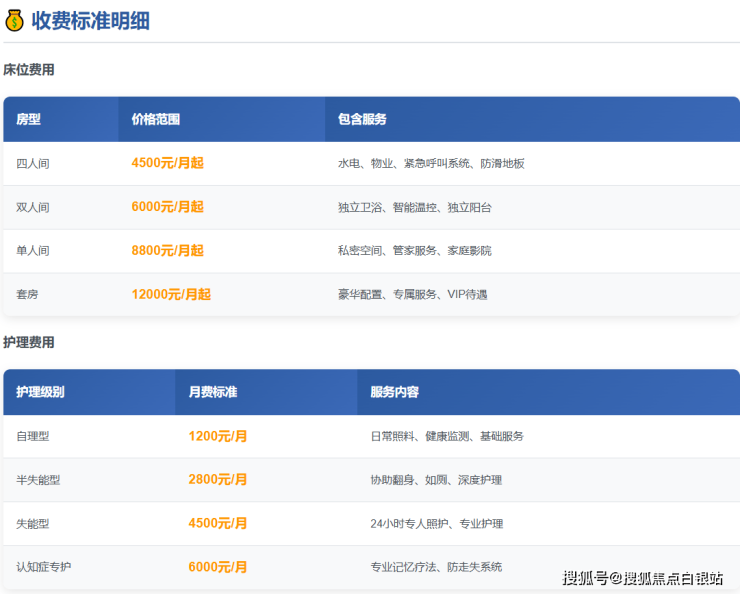Select the 失能型 care level row
The image size is (740, 594).
[33, 523]
